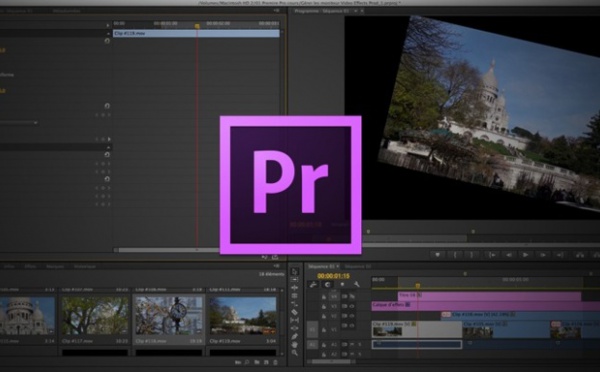Select Clip #119.mov thumbnail in Project panel
Viewport: 600px width, 372px height.
pos(243,315)
